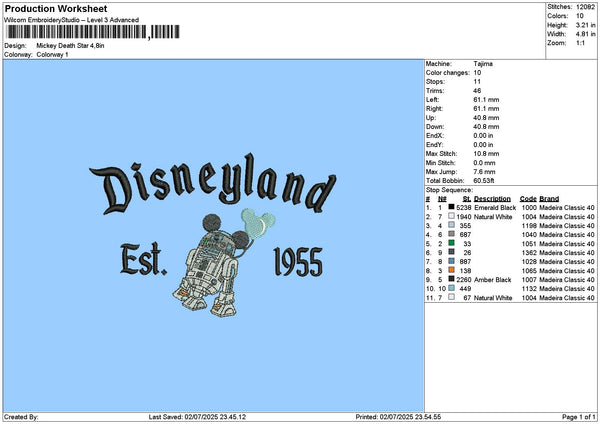Click the Total Bobbin value '60.53ft'

[484, 181]
